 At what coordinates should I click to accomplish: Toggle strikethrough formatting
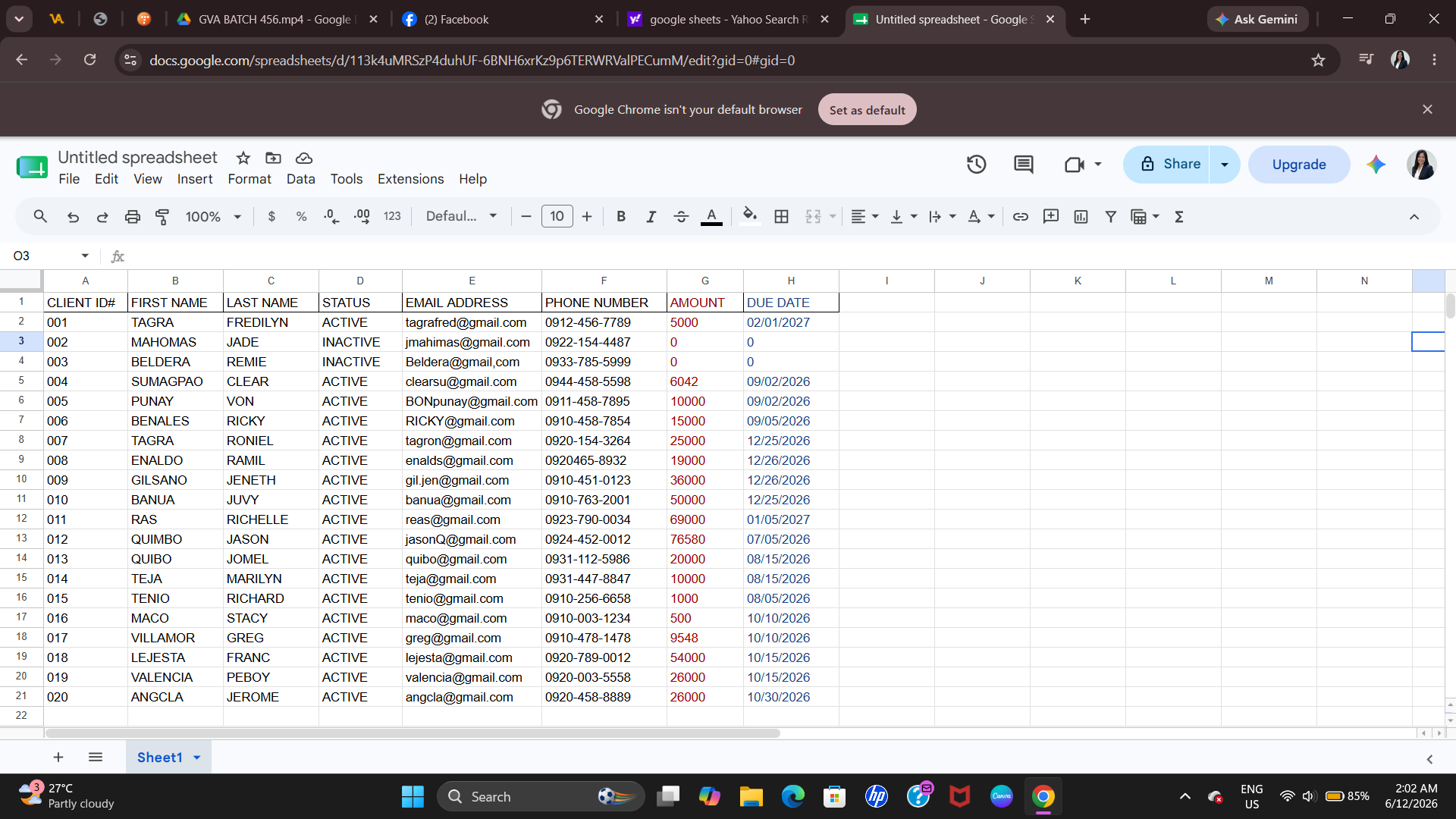coord(681,217)
